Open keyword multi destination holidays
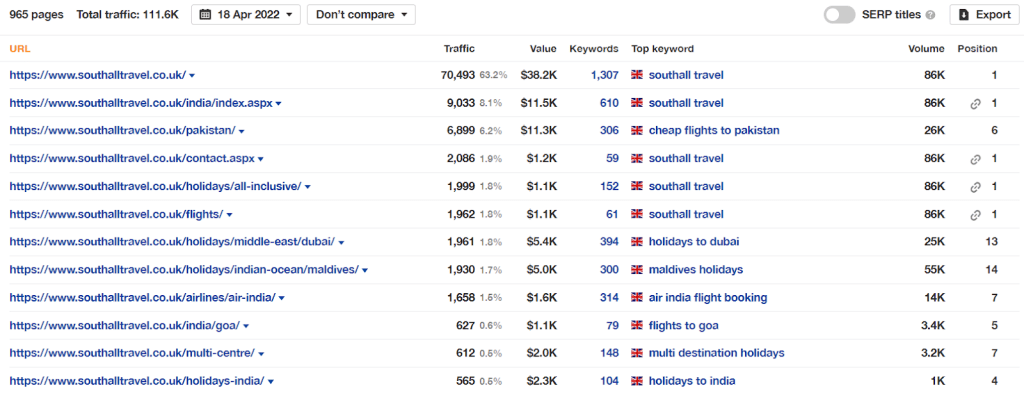Image resolution: width=1024 pixels, height=393 pixels. 716,353
